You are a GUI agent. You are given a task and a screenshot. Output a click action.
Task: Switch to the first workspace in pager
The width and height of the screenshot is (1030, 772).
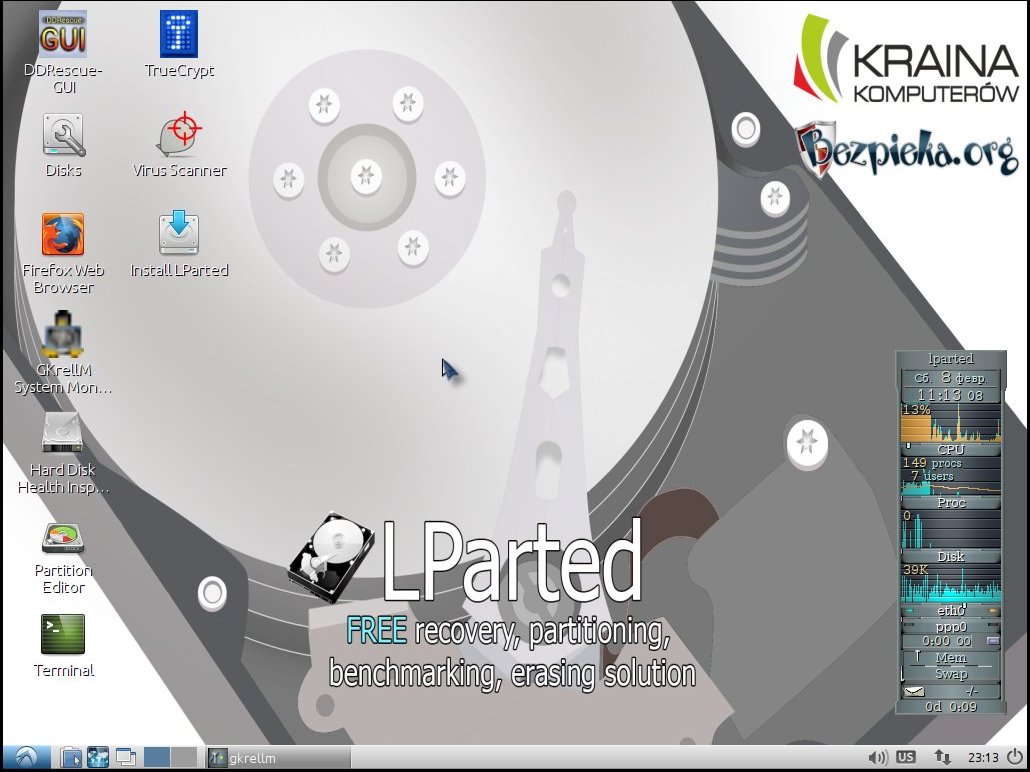(x=156, y=758)
